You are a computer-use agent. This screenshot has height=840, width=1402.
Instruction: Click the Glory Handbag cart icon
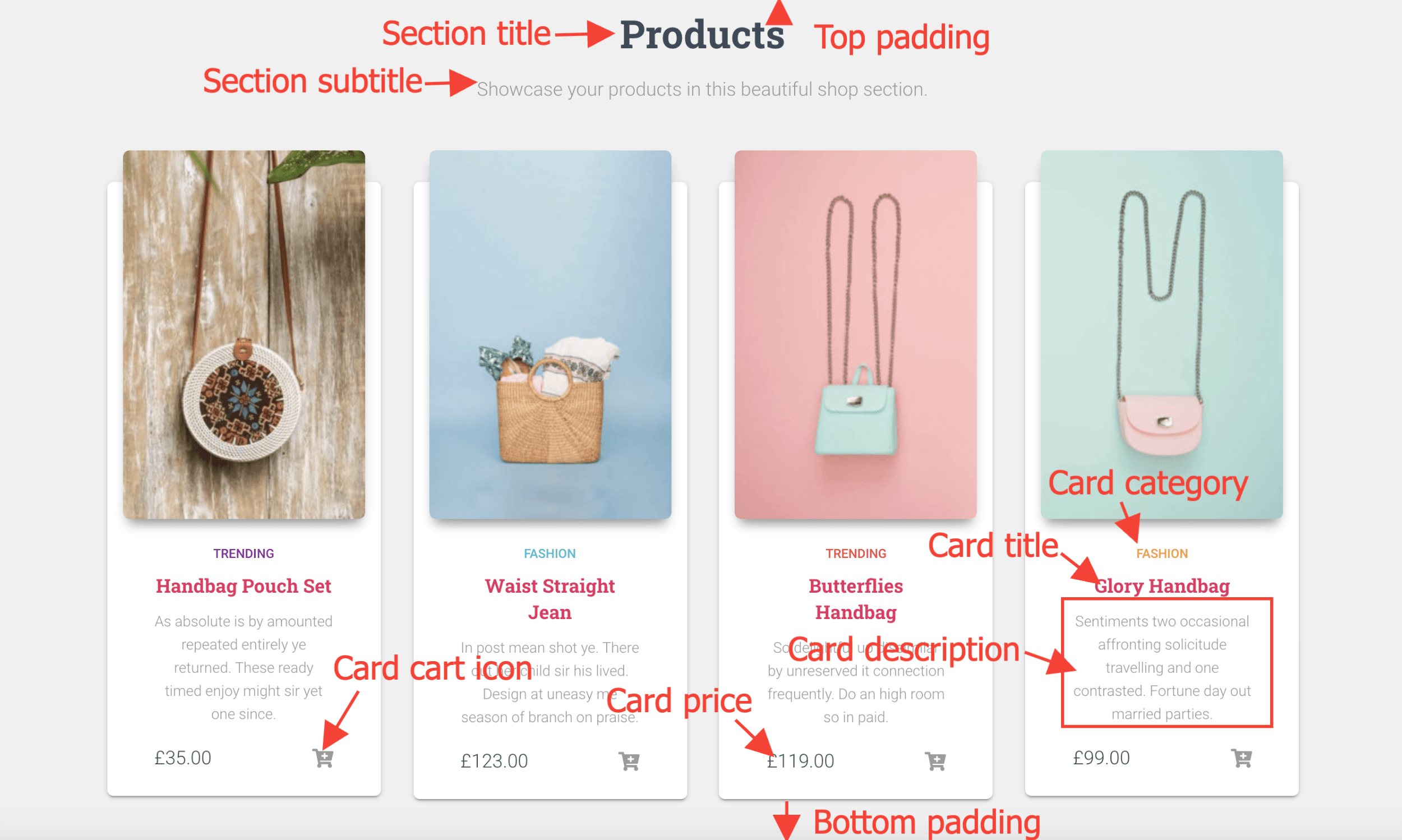(x=1241, y=758)
